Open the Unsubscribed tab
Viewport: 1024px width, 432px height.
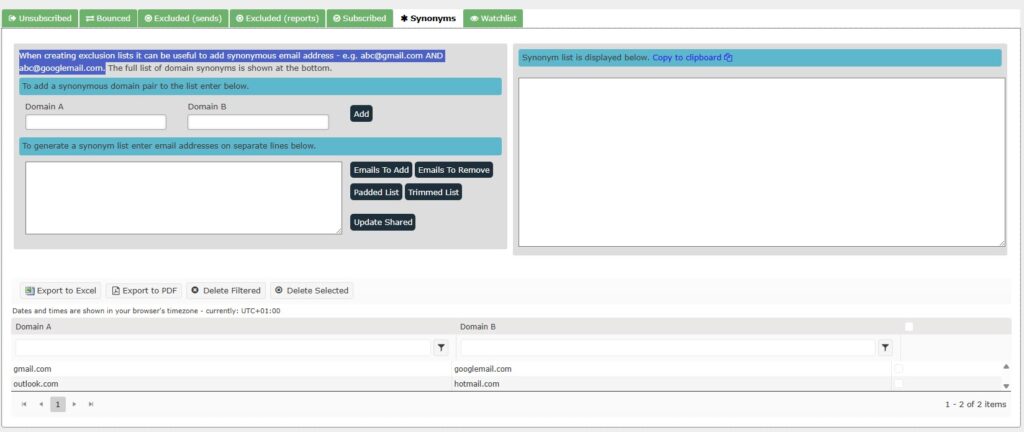pos(39,18)
